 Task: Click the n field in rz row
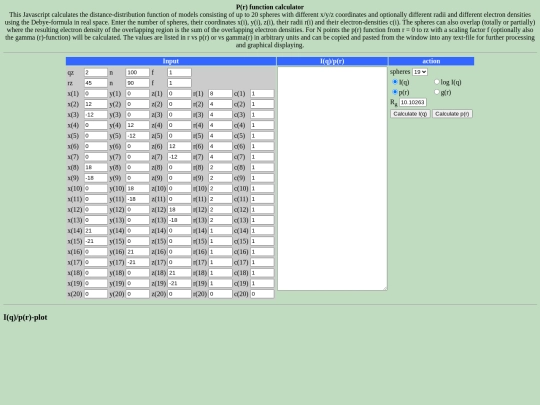point(137,83)
